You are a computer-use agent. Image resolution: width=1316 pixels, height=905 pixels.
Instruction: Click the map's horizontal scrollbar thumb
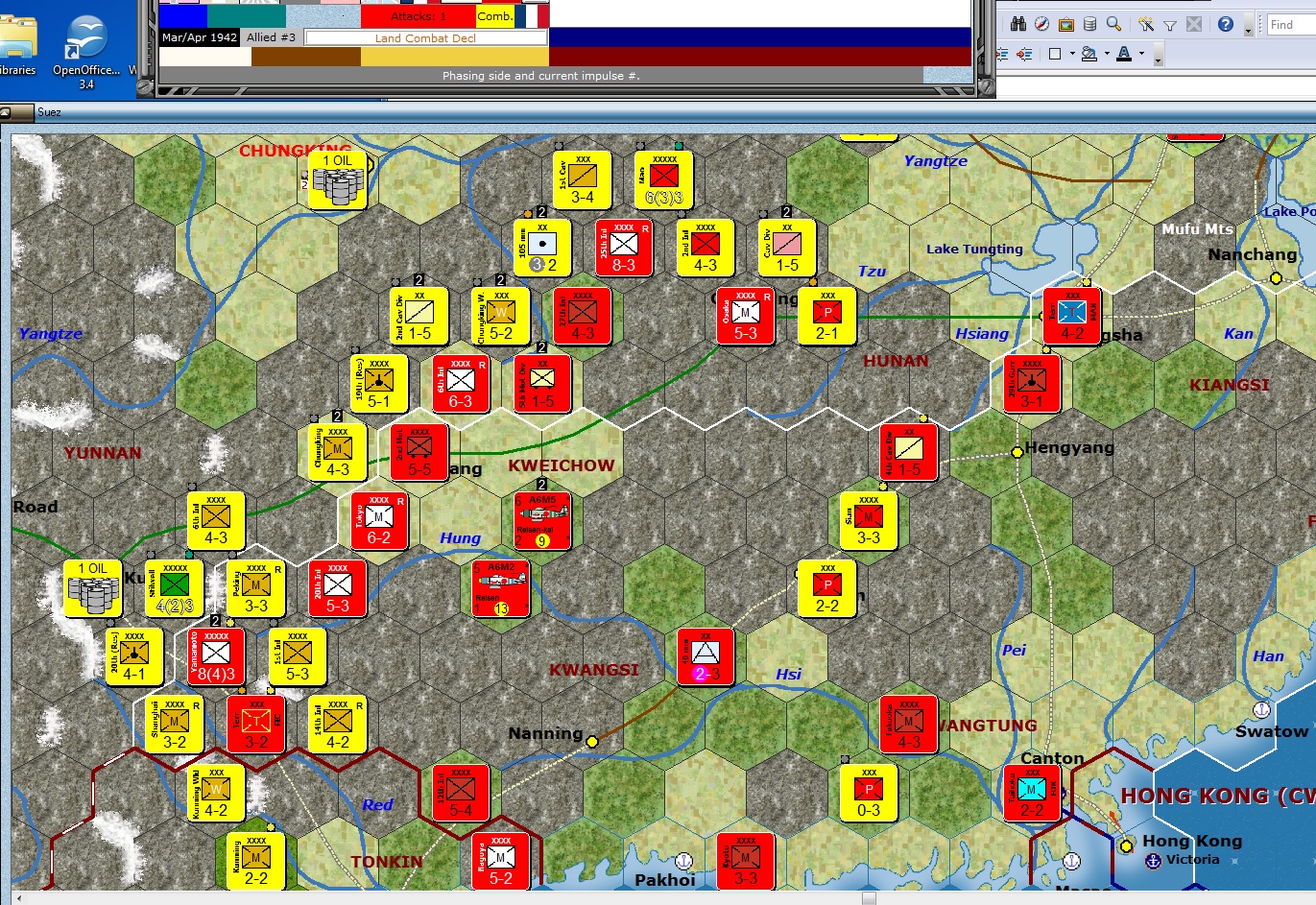tap(869, 898)
